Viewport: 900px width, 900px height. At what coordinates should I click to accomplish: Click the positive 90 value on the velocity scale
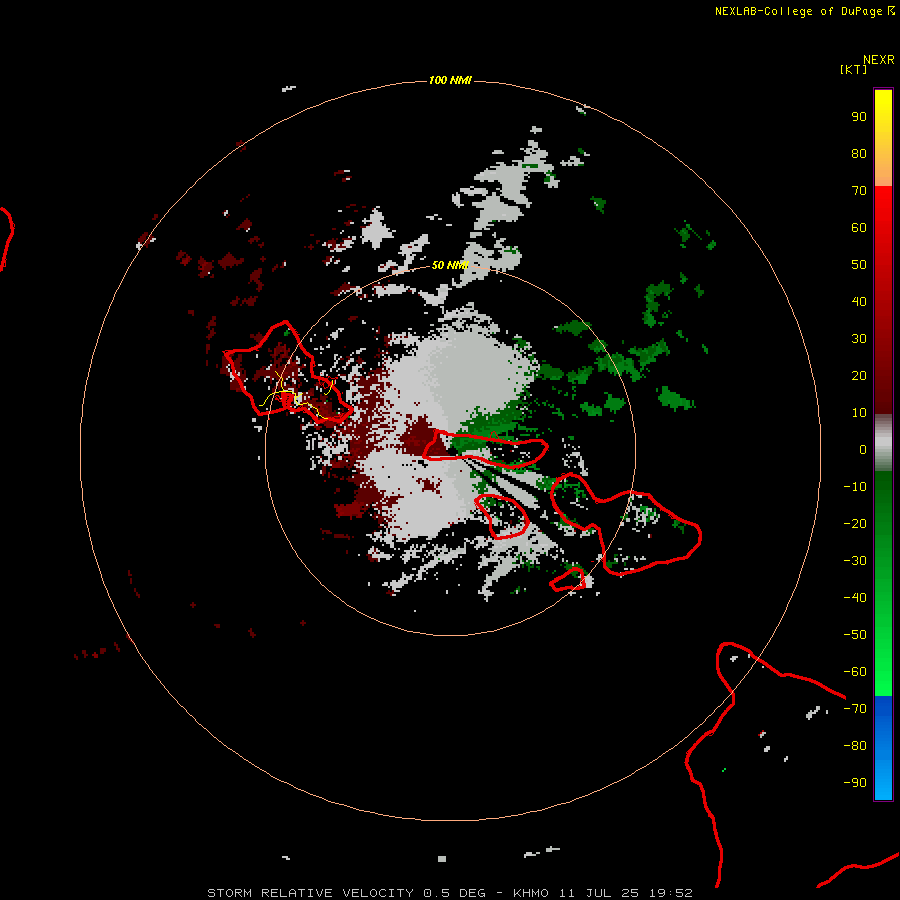tap(859, 117)
